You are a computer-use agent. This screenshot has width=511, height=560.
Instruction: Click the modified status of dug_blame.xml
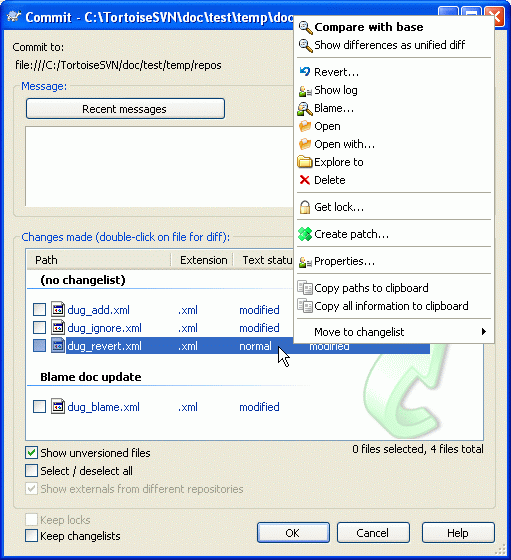tap(259, 407)
